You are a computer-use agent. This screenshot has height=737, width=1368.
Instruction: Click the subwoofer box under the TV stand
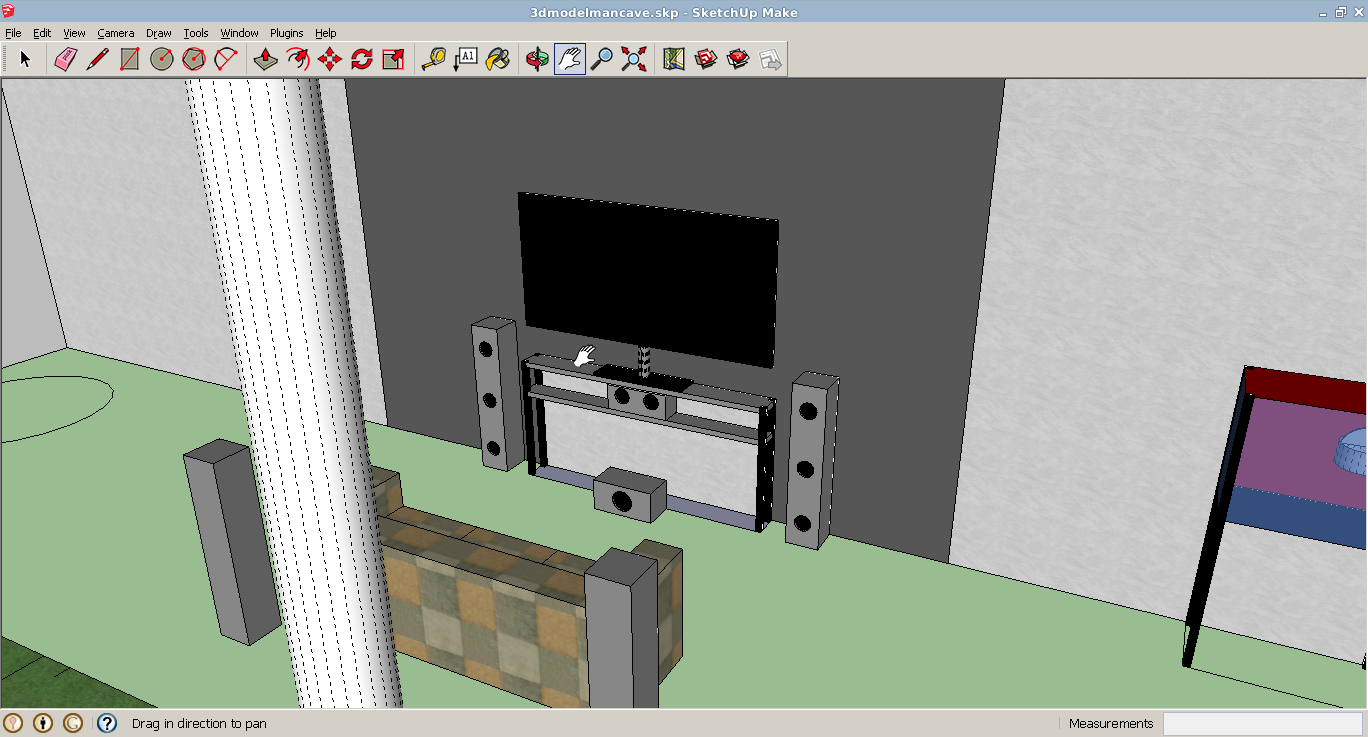point(629,494)
